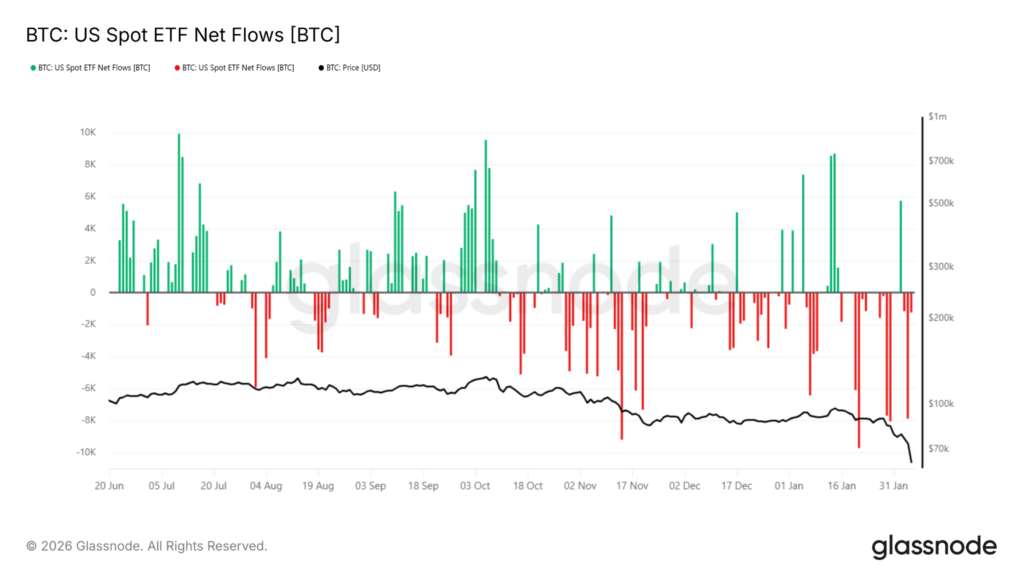
Task: Select the 20 Jun date on the x-axis
Action: (109, 486)
